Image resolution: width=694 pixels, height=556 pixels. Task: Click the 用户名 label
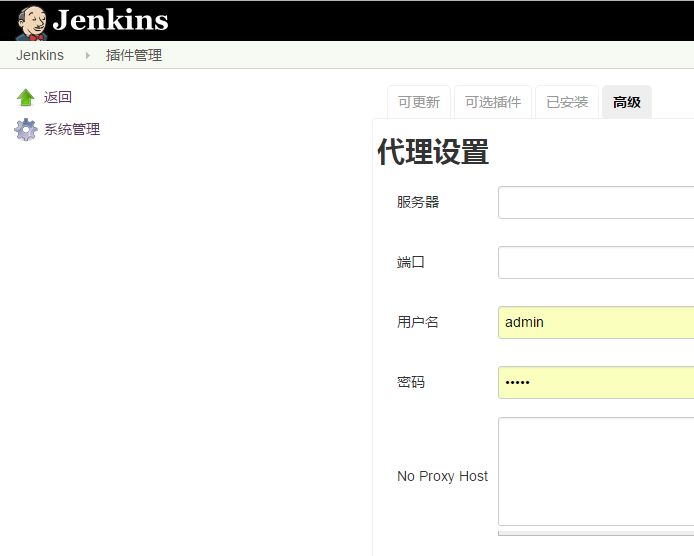click(x=418, y=322)
